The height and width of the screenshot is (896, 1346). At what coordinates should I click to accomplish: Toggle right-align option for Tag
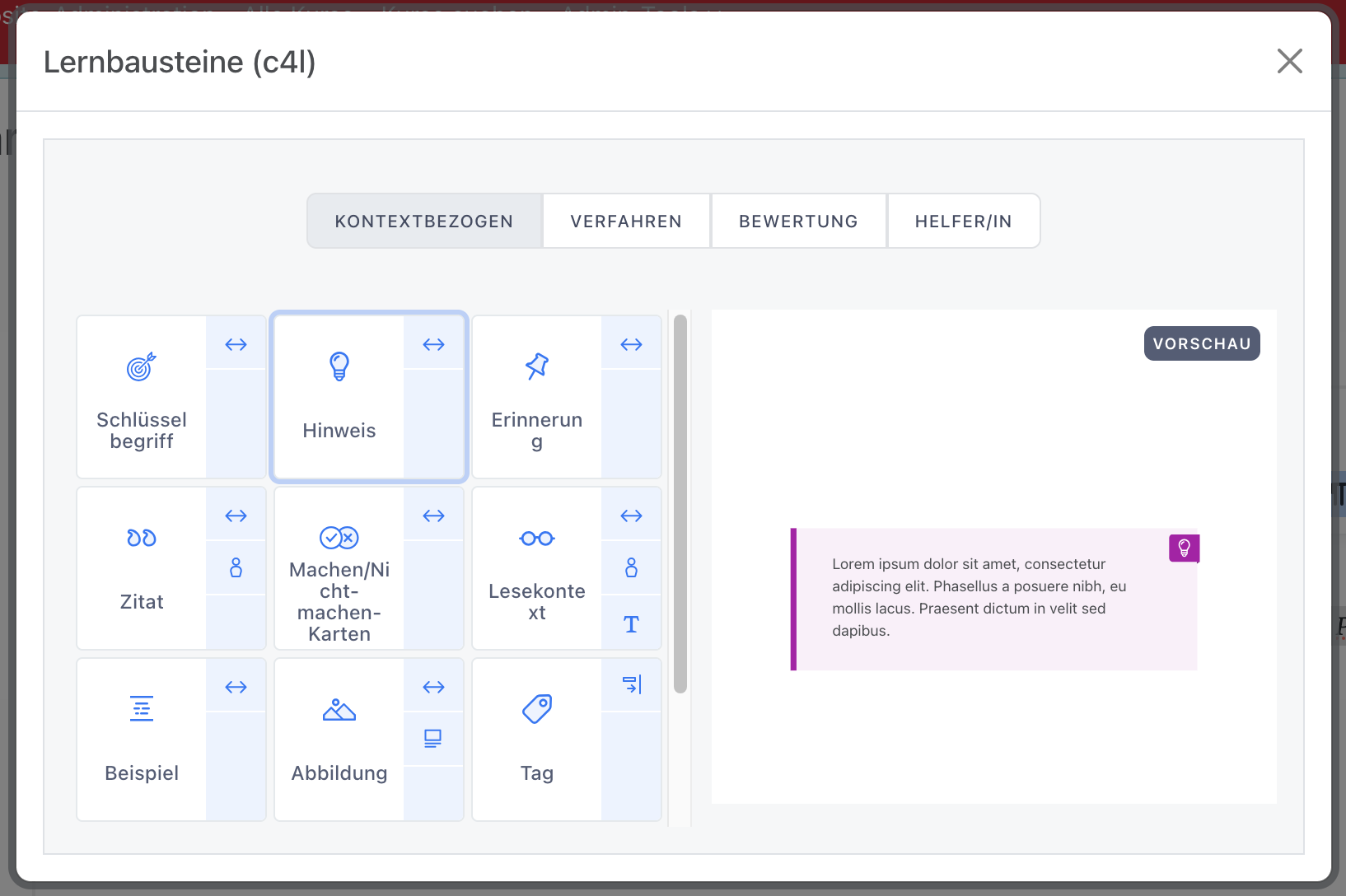pos(631,685)
